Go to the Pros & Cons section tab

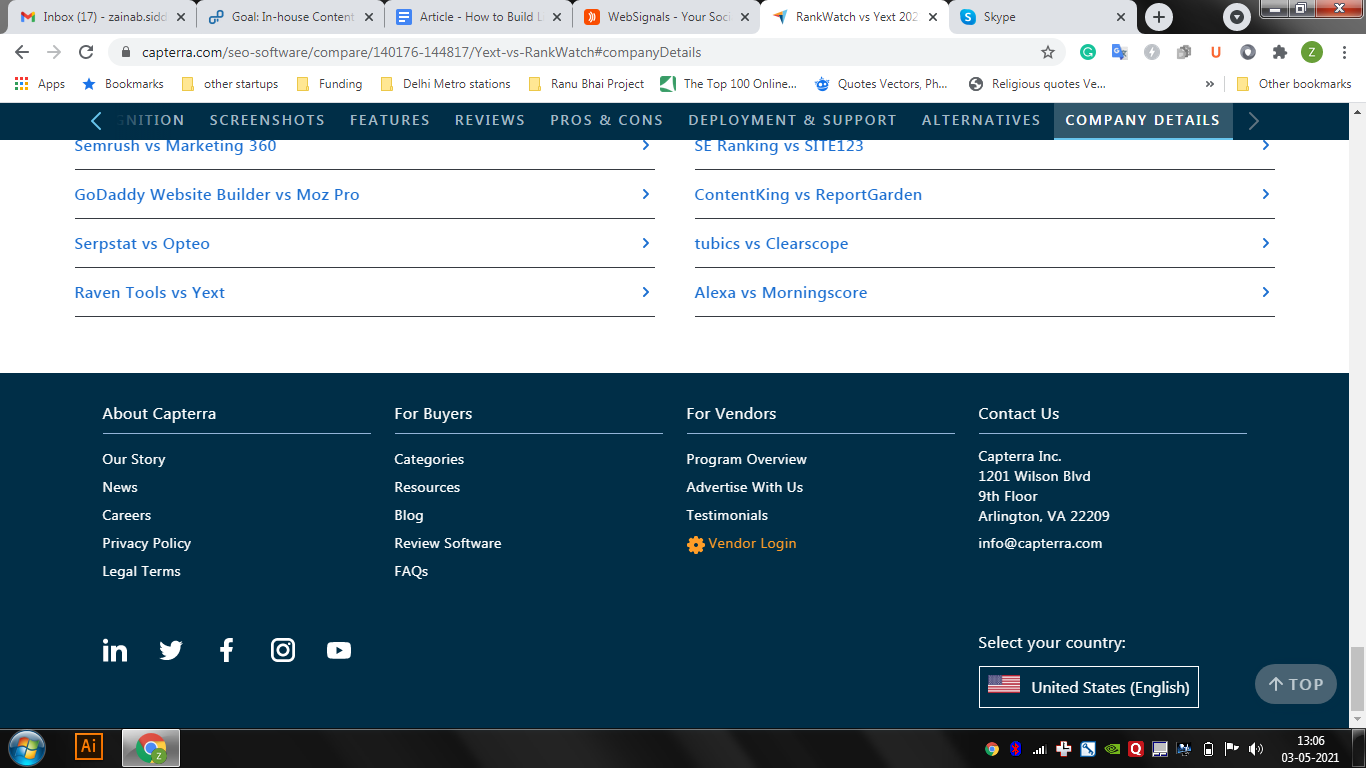(607, 120)
